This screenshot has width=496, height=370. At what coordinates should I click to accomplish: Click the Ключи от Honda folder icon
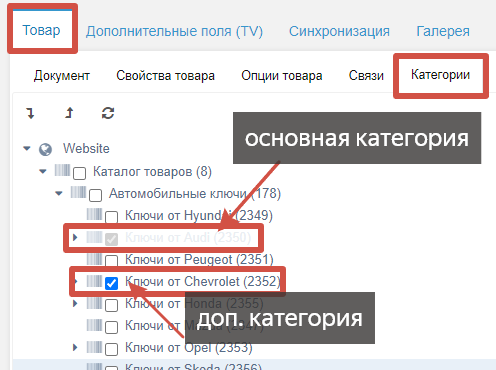pos(94,303)
